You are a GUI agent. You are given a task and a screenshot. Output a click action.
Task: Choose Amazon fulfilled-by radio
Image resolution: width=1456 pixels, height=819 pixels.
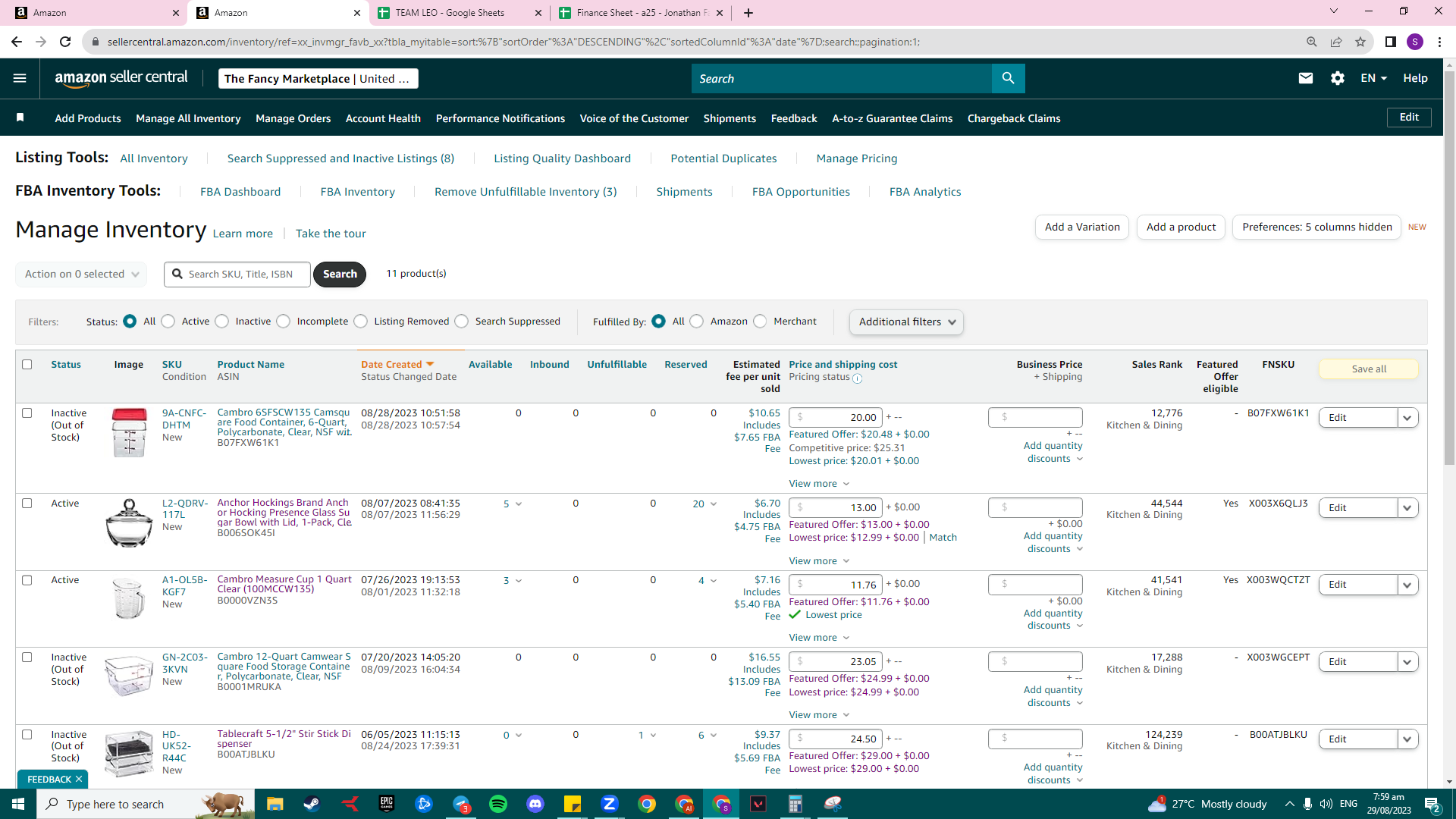697,322
